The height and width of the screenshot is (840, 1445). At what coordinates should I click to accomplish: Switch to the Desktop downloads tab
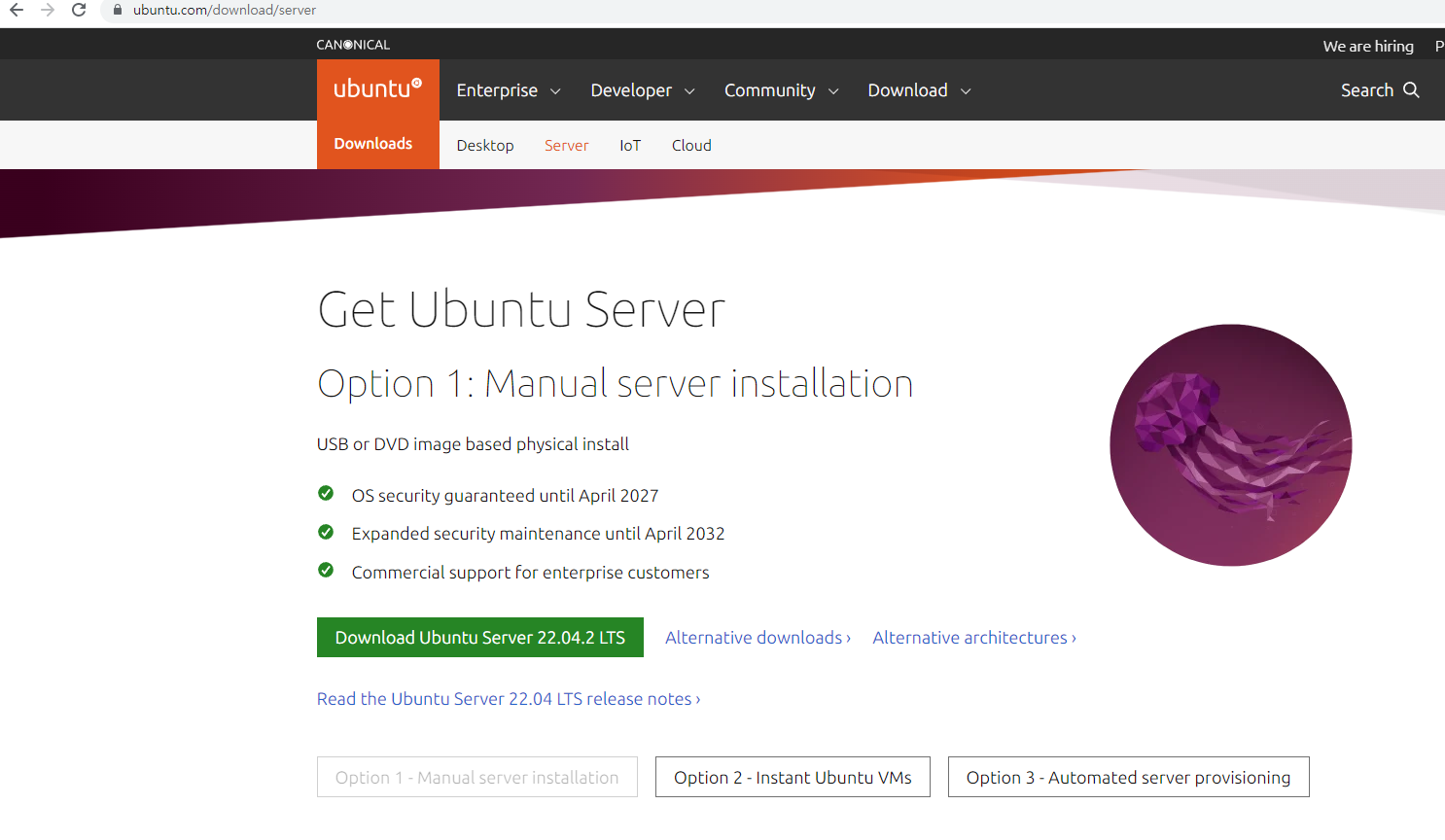pos(485,145)
